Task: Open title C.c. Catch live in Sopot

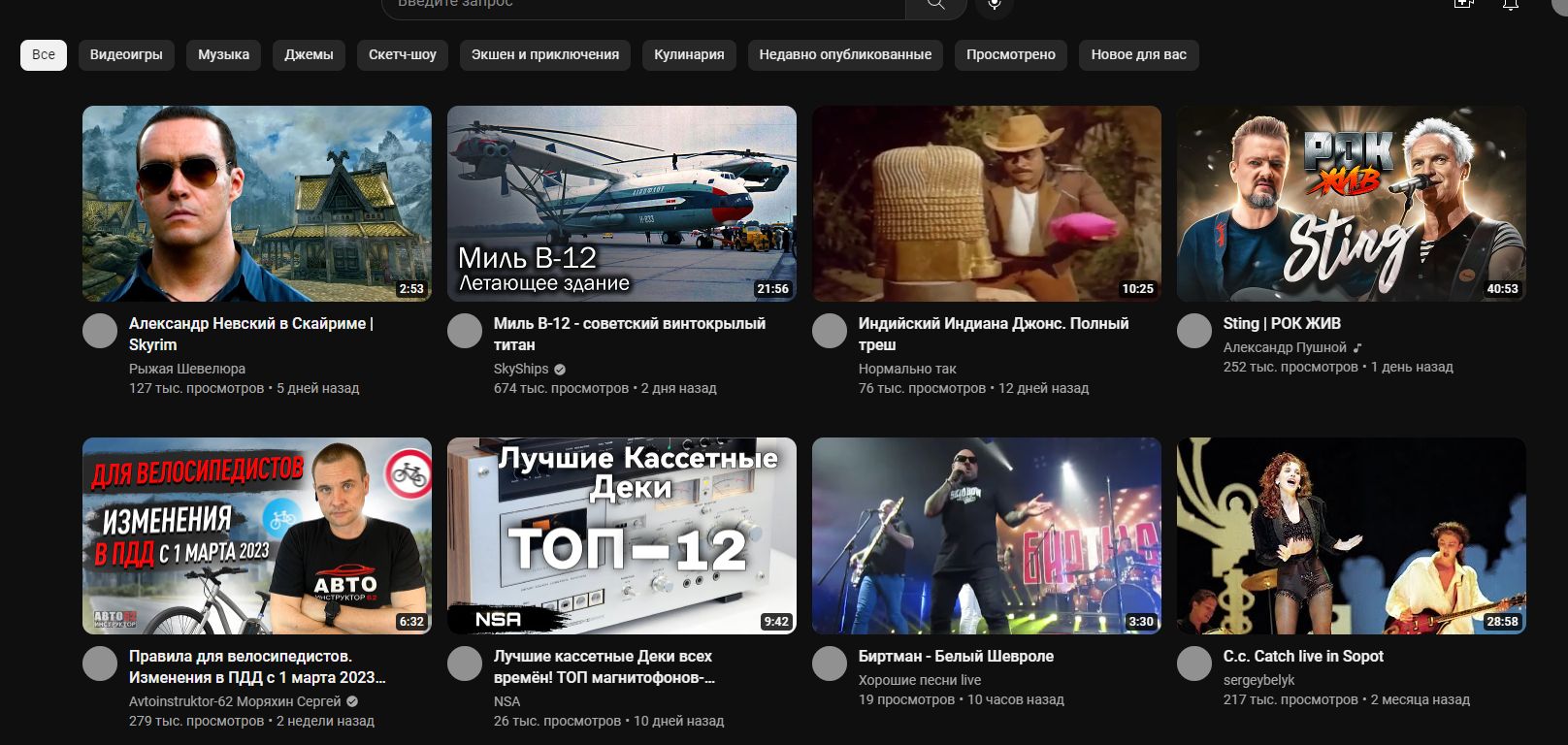Action: pos(1303,656)
